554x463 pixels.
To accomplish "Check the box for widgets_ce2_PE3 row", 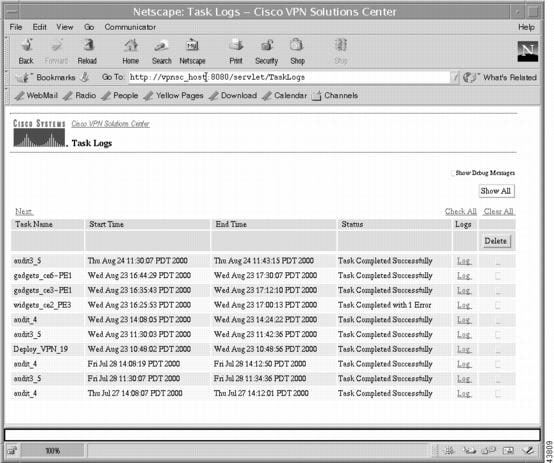I will [x=498, y=305].
